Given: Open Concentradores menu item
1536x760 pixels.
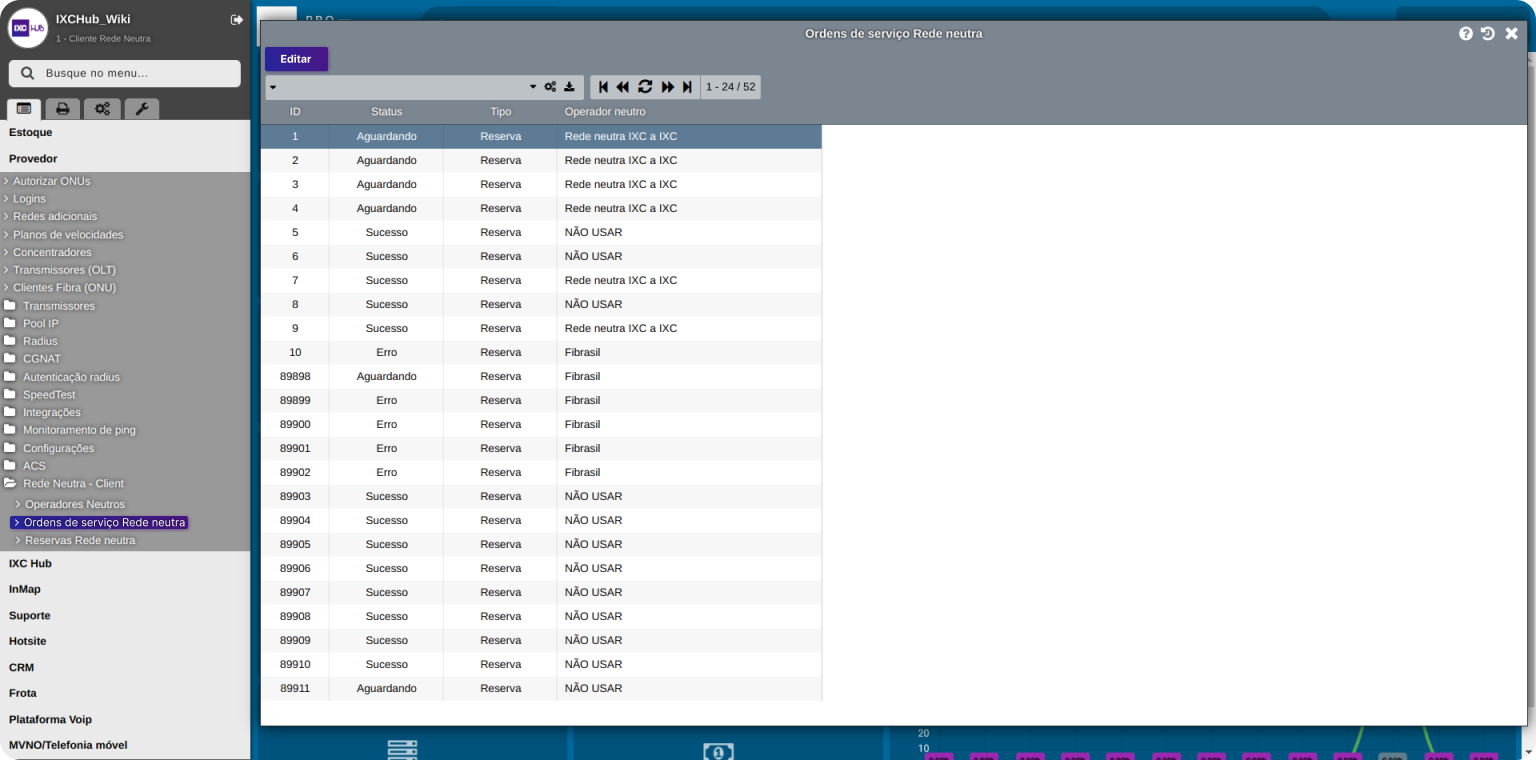Looking at the screenshot, I should 52,252.
